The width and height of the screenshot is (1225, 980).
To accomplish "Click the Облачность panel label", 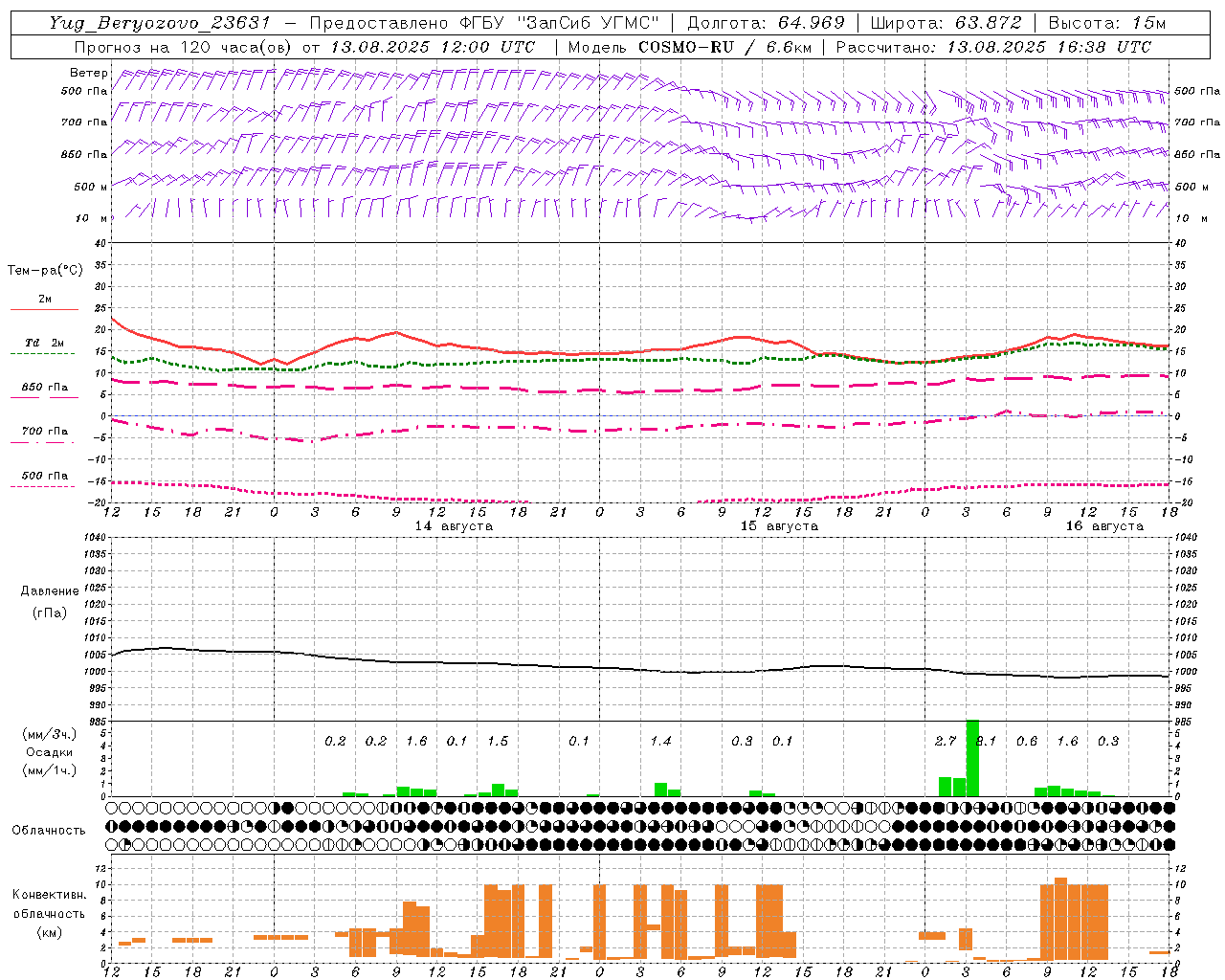I will pyautogui.click(x=49, y=831).
